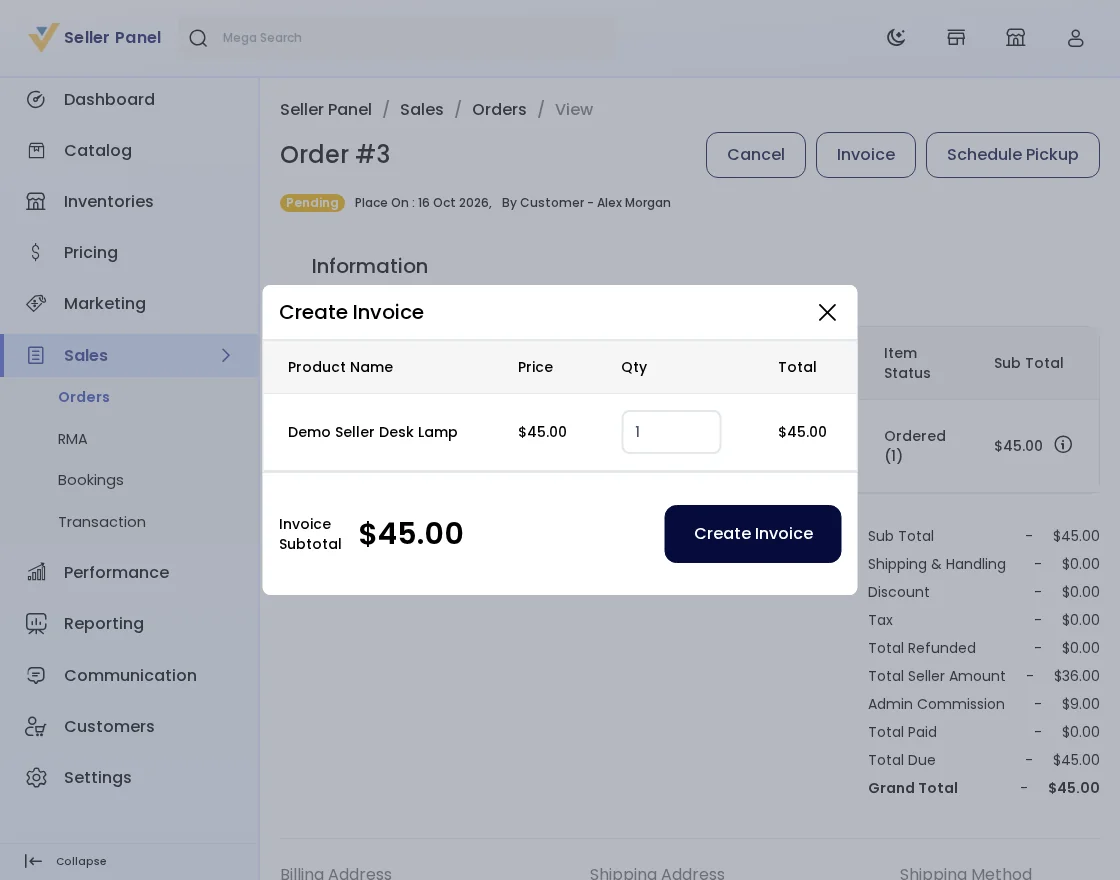Click the Reporting presentation icon
Image resolution: width=1120 pixels, height=880 pixels.
pos(36,624)
